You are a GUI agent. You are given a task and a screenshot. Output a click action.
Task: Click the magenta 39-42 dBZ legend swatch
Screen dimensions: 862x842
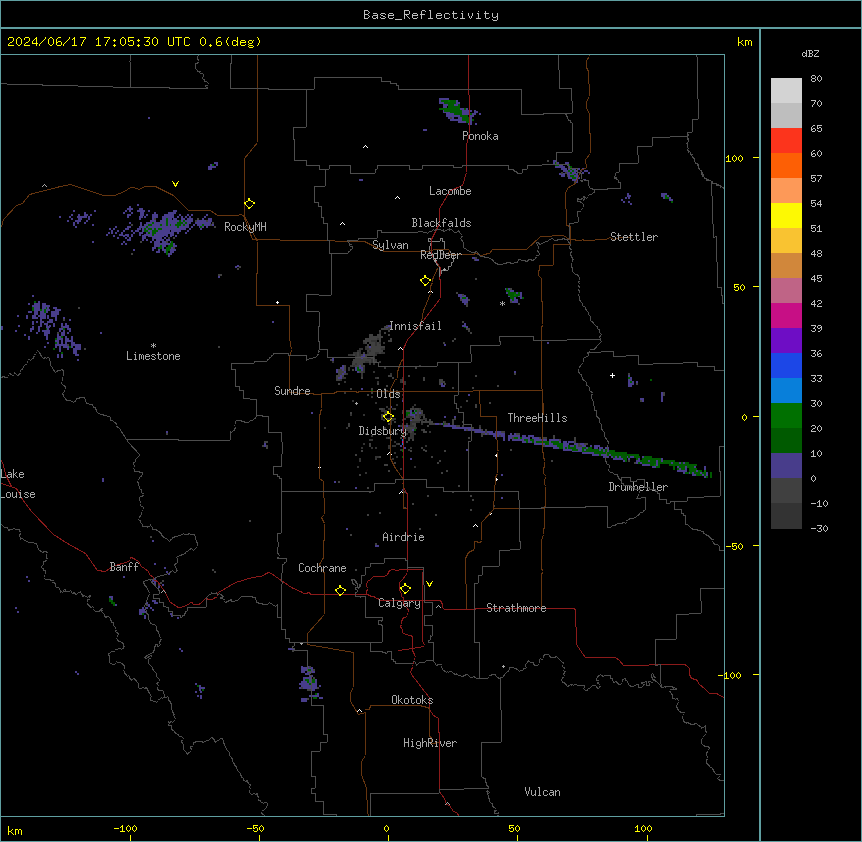point(786,315)
